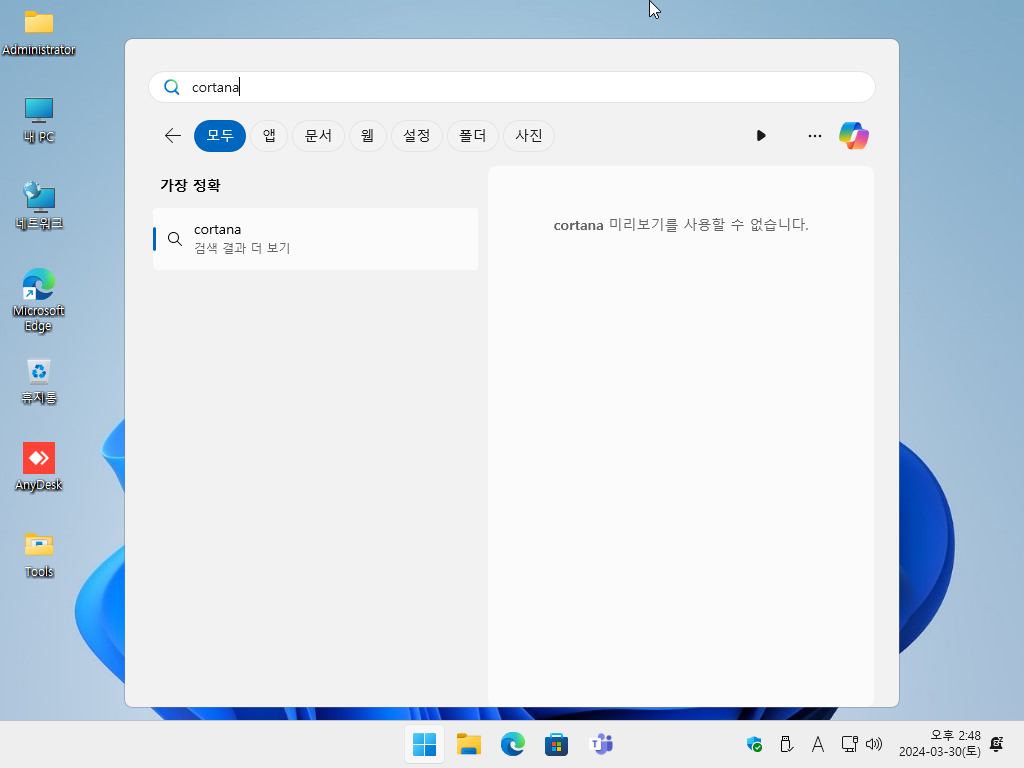Open Teams from the taskbar
This screenshot has width=1024, height=768.
click(601, 744)
